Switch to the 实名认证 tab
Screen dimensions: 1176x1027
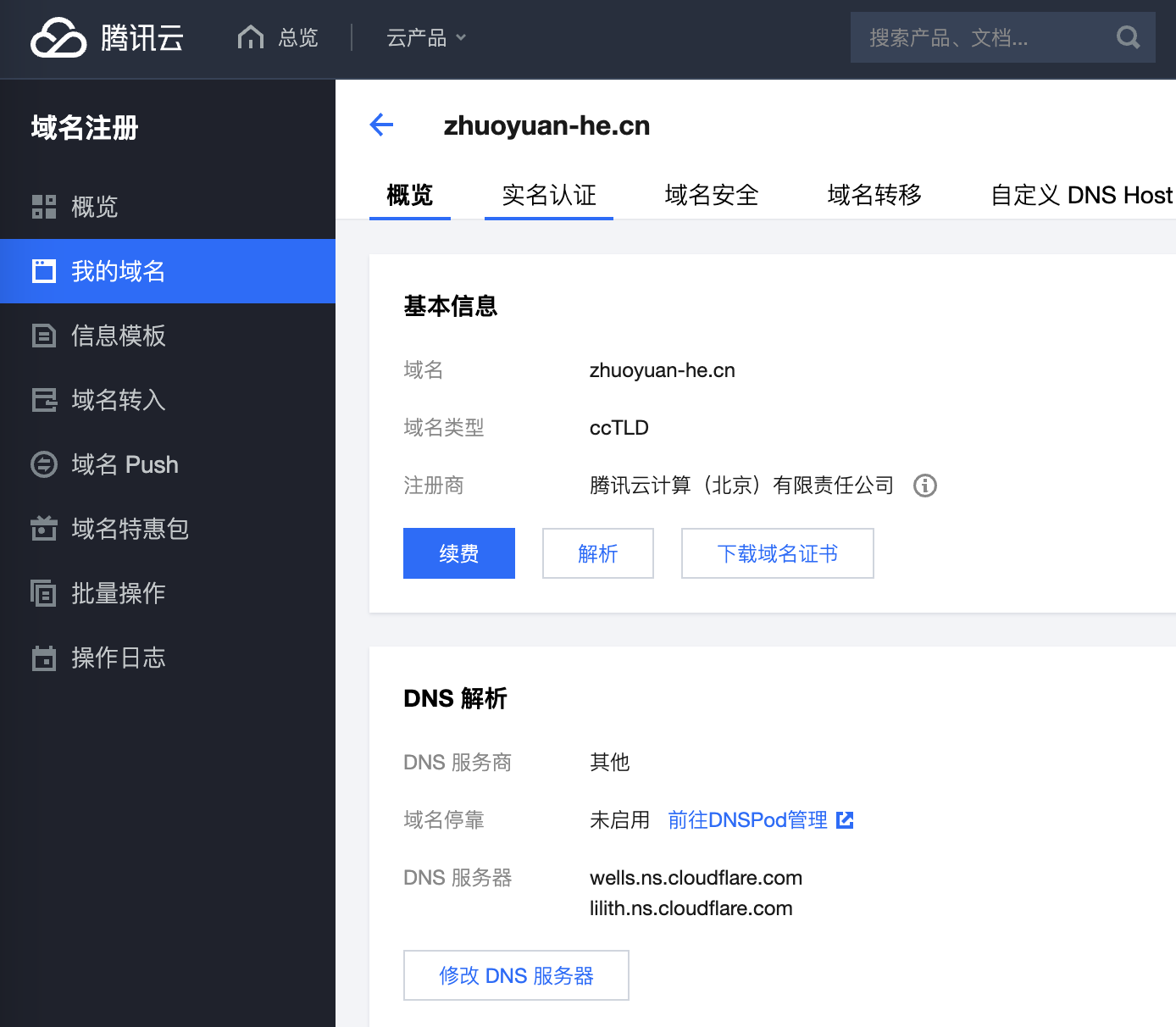549,196
